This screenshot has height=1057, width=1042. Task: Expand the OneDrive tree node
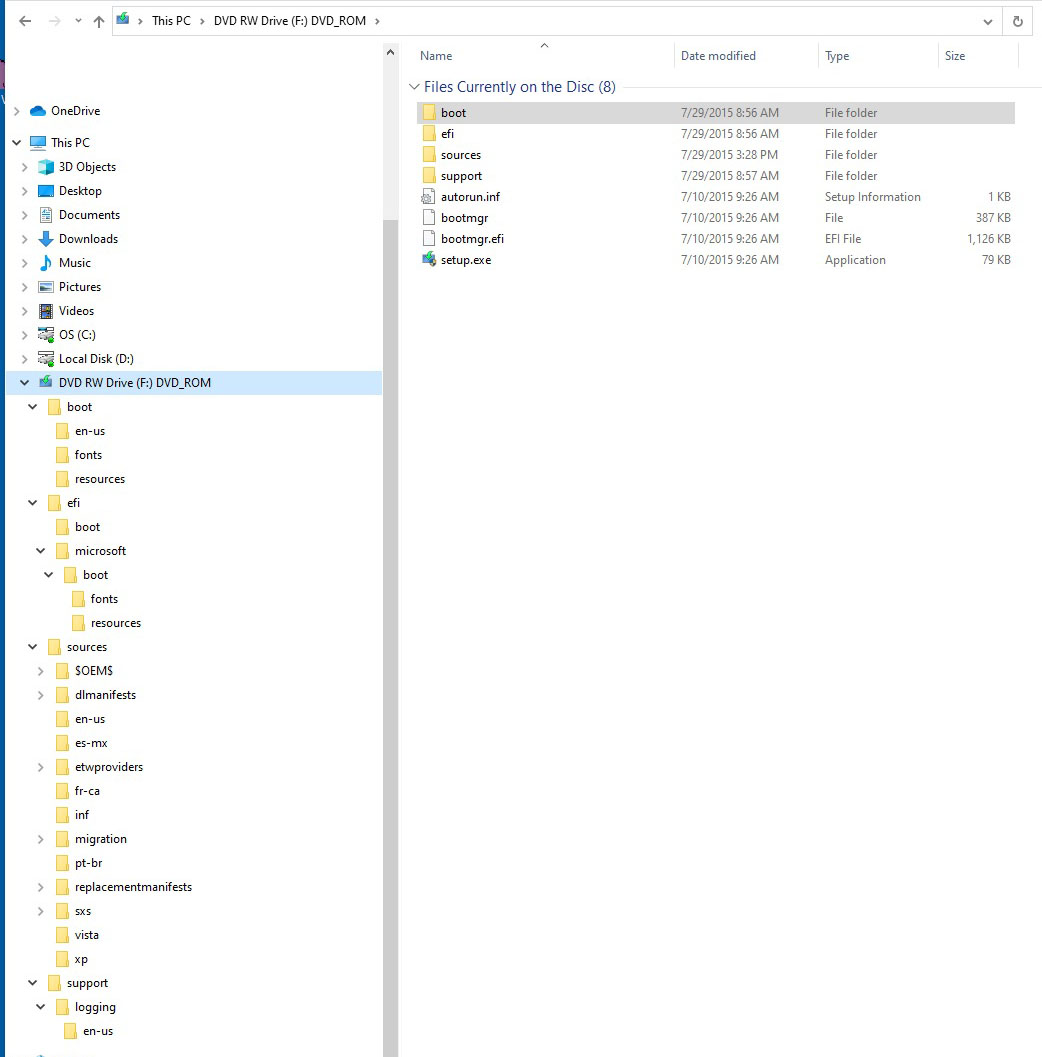point(17,111)
